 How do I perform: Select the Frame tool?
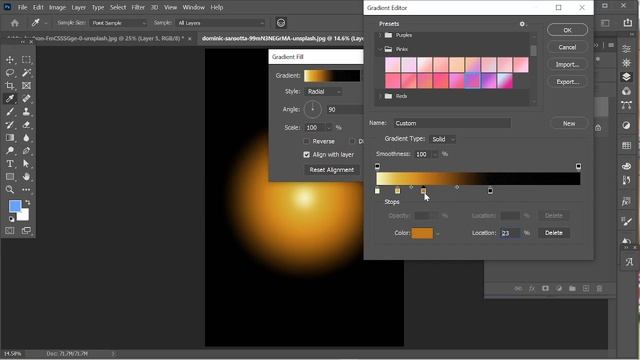(x=27, y=86)
